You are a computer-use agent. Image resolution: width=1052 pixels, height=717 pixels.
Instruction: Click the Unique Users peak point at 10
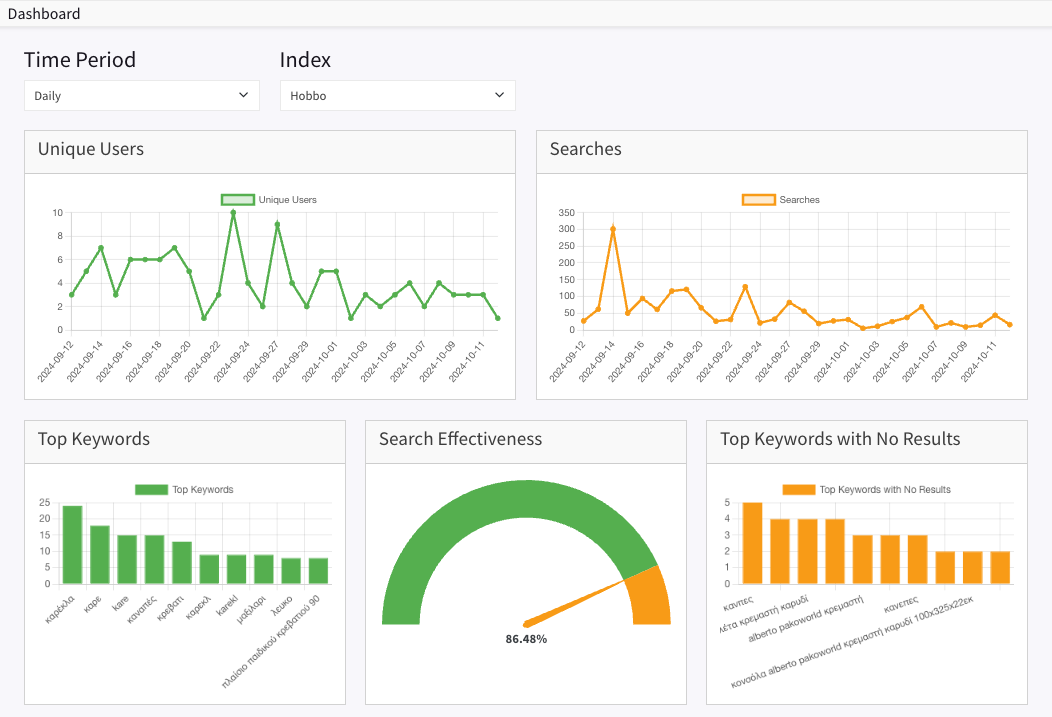pyautogui.click(x=233, y=213)
